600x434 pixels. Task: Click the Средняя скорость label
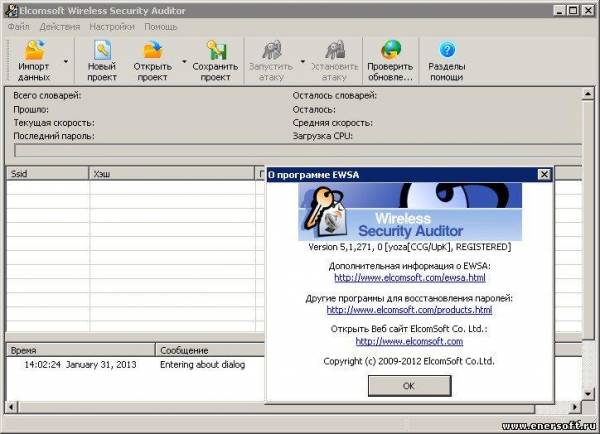click(333, 123)
